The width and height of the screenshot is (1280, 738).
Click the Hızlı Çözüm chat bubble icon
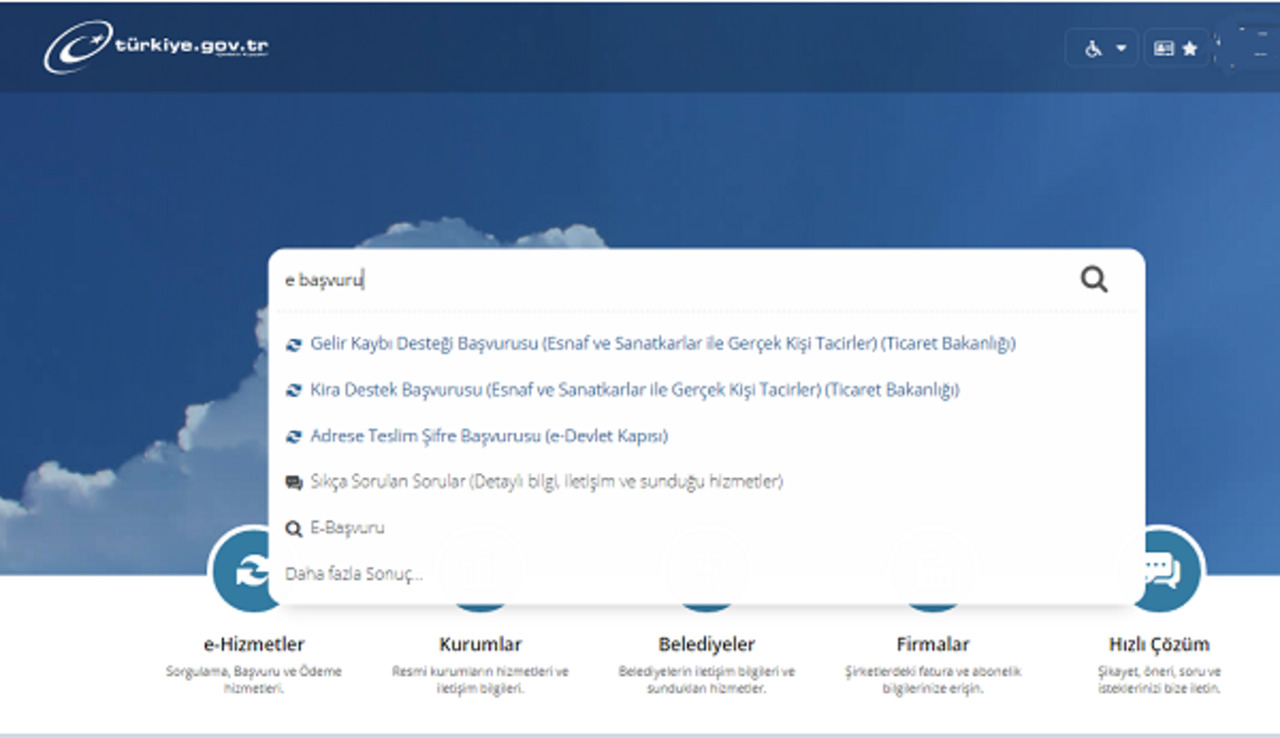coord(1161,571)
